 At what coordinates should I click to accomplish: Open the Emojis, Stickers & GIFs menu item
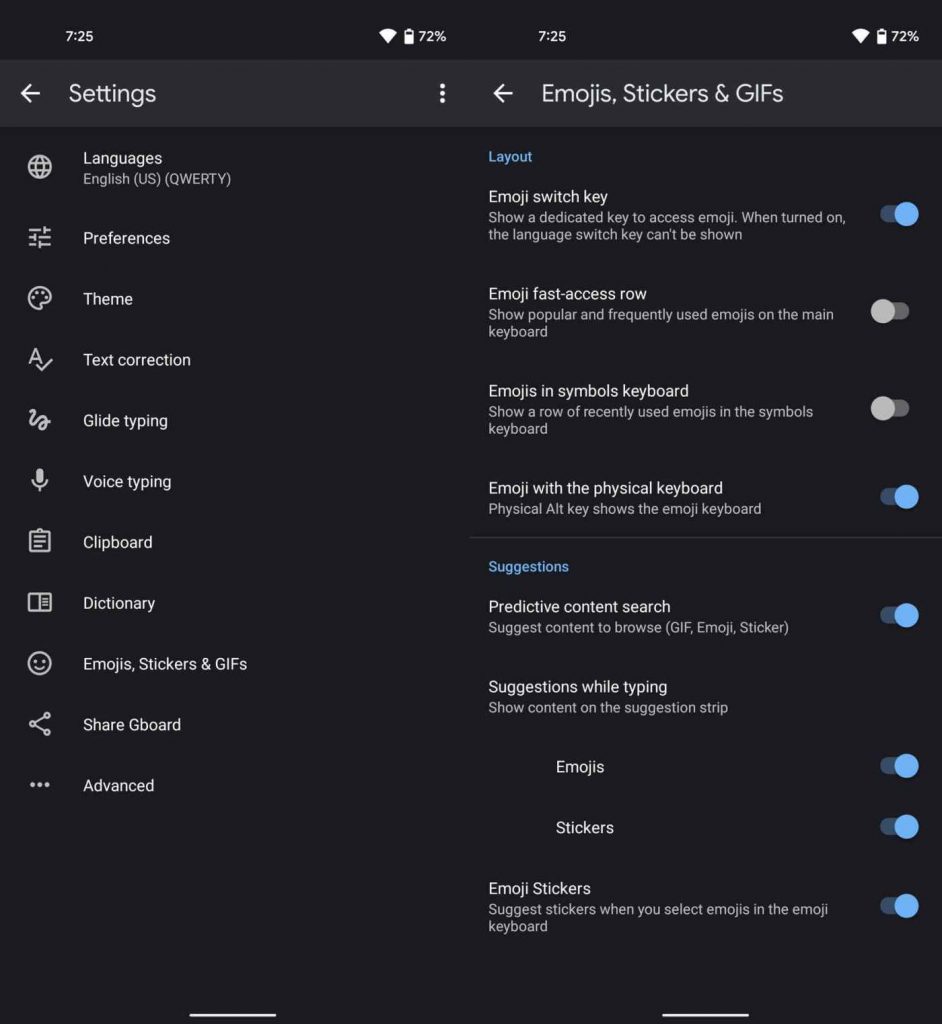(165, 664)
